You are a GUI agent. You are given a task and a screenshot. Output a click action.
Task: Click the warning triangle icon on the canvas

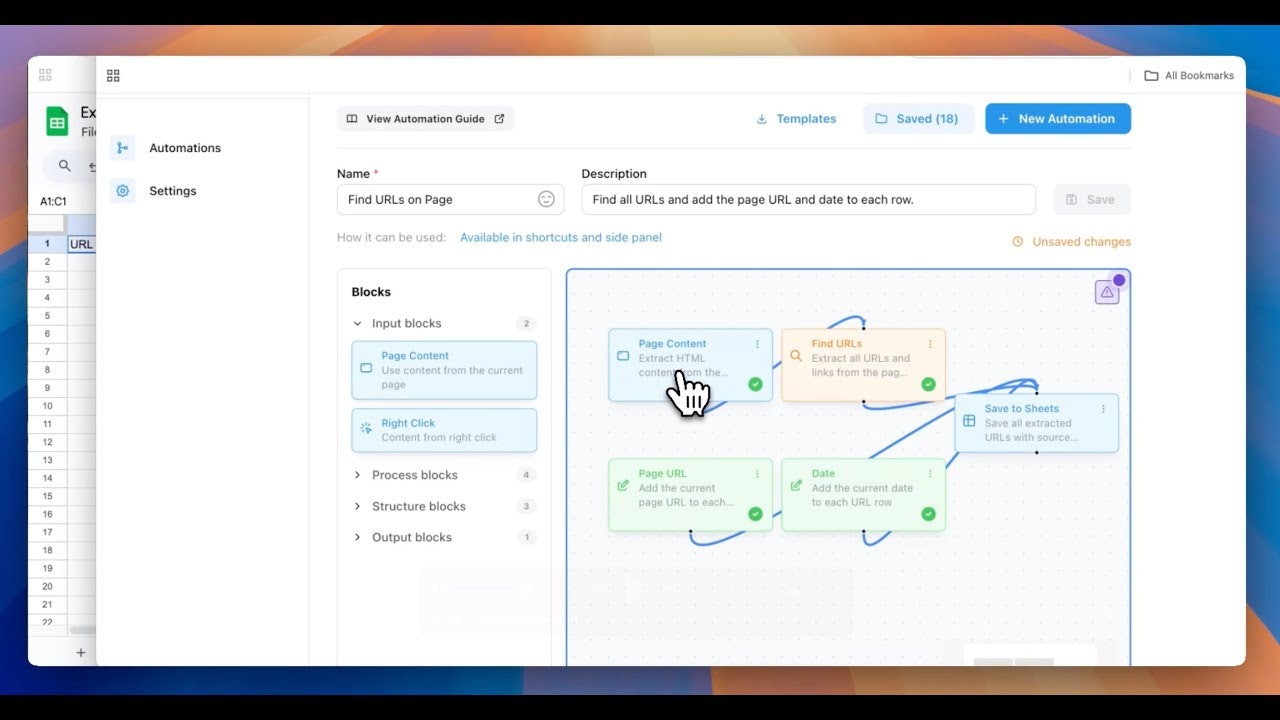[x=1108, y=290]
